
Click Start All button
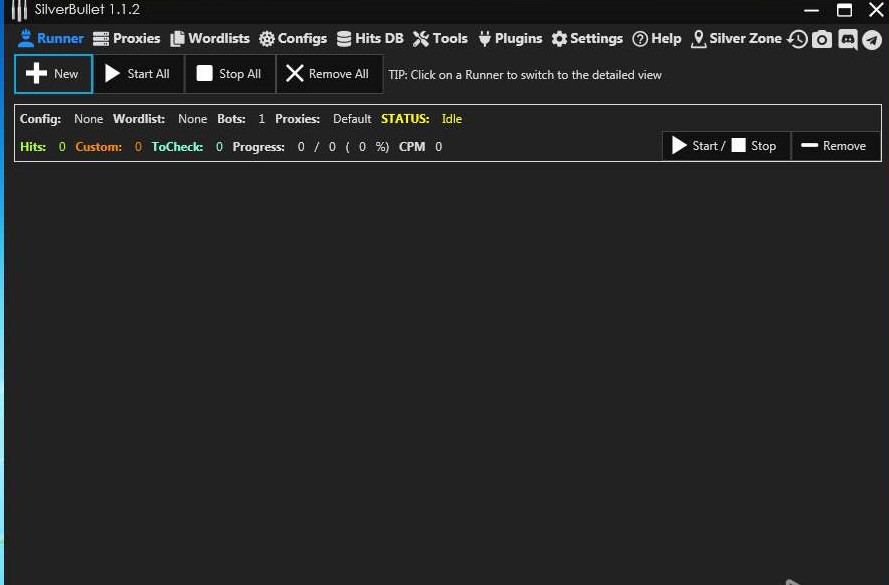[x=138, y=74]
